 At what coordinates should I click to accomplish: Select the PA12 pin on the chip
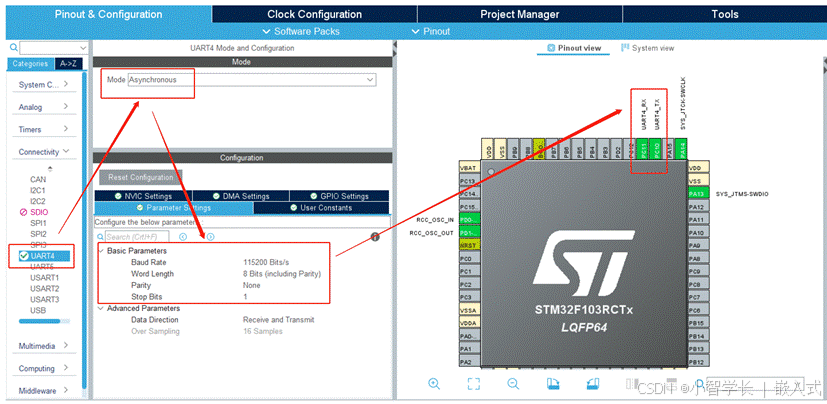click(698, 207)
